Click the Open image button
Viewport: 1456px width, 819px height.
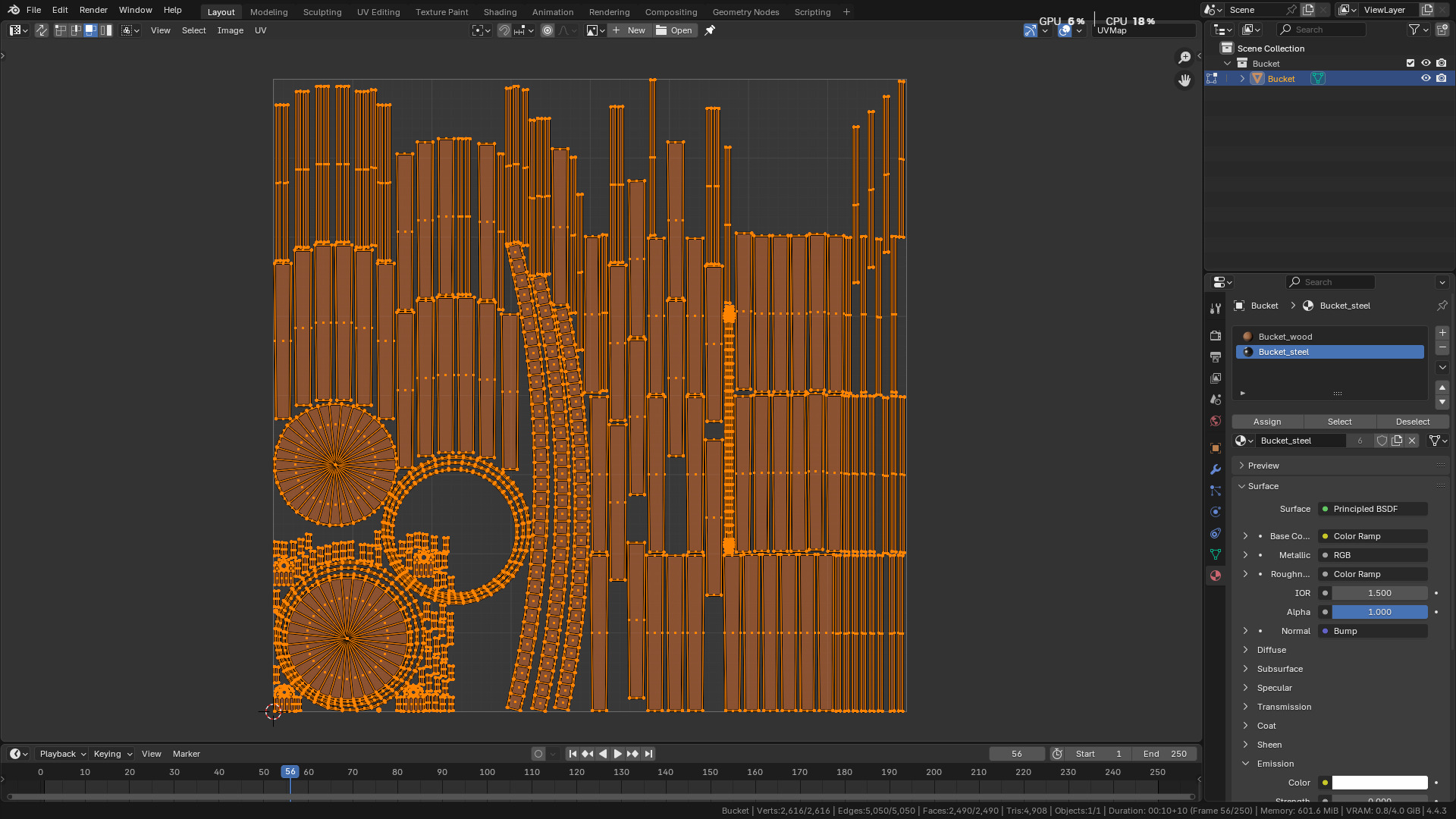pyautogui.click(x=674, y=30)
